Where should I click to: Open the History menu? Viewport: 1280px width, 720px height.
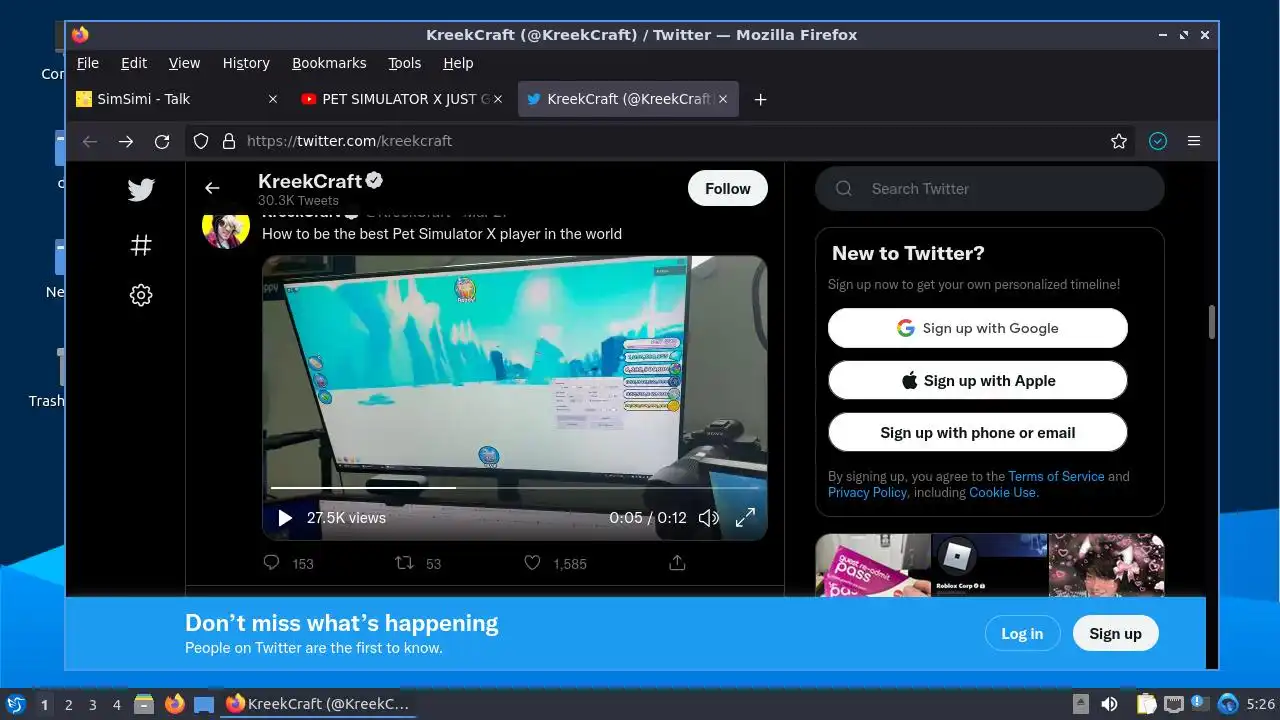[246, 63]
